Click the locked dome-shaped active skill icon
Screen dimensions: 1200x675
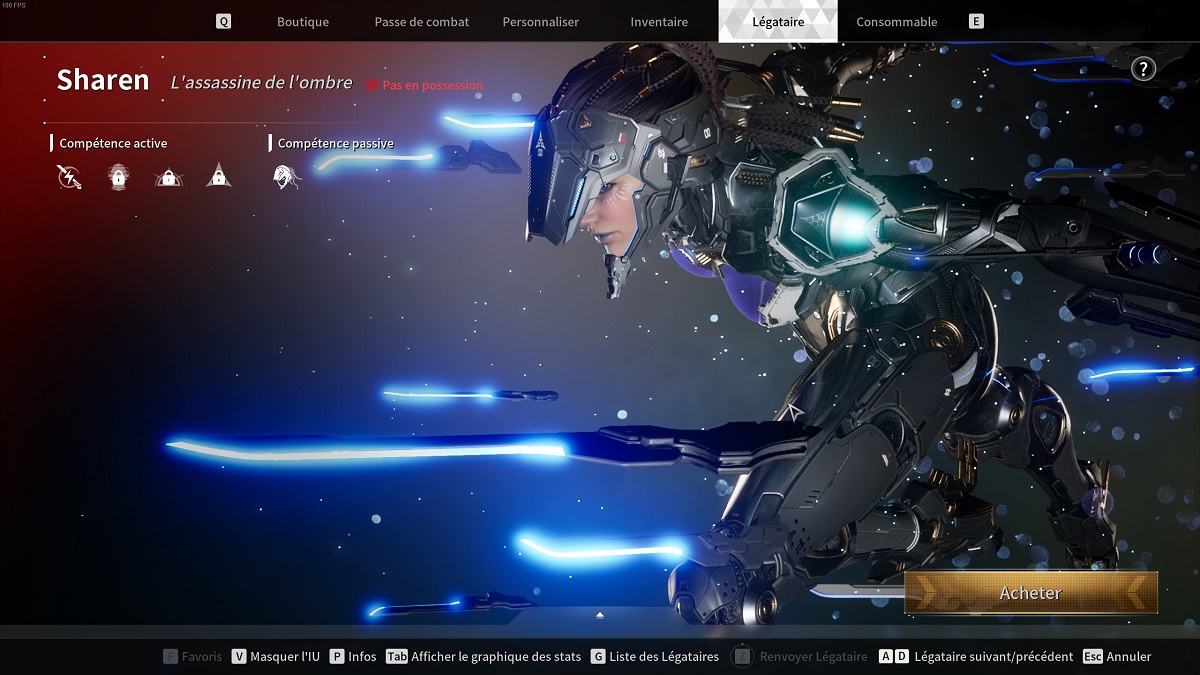point(168,176)
